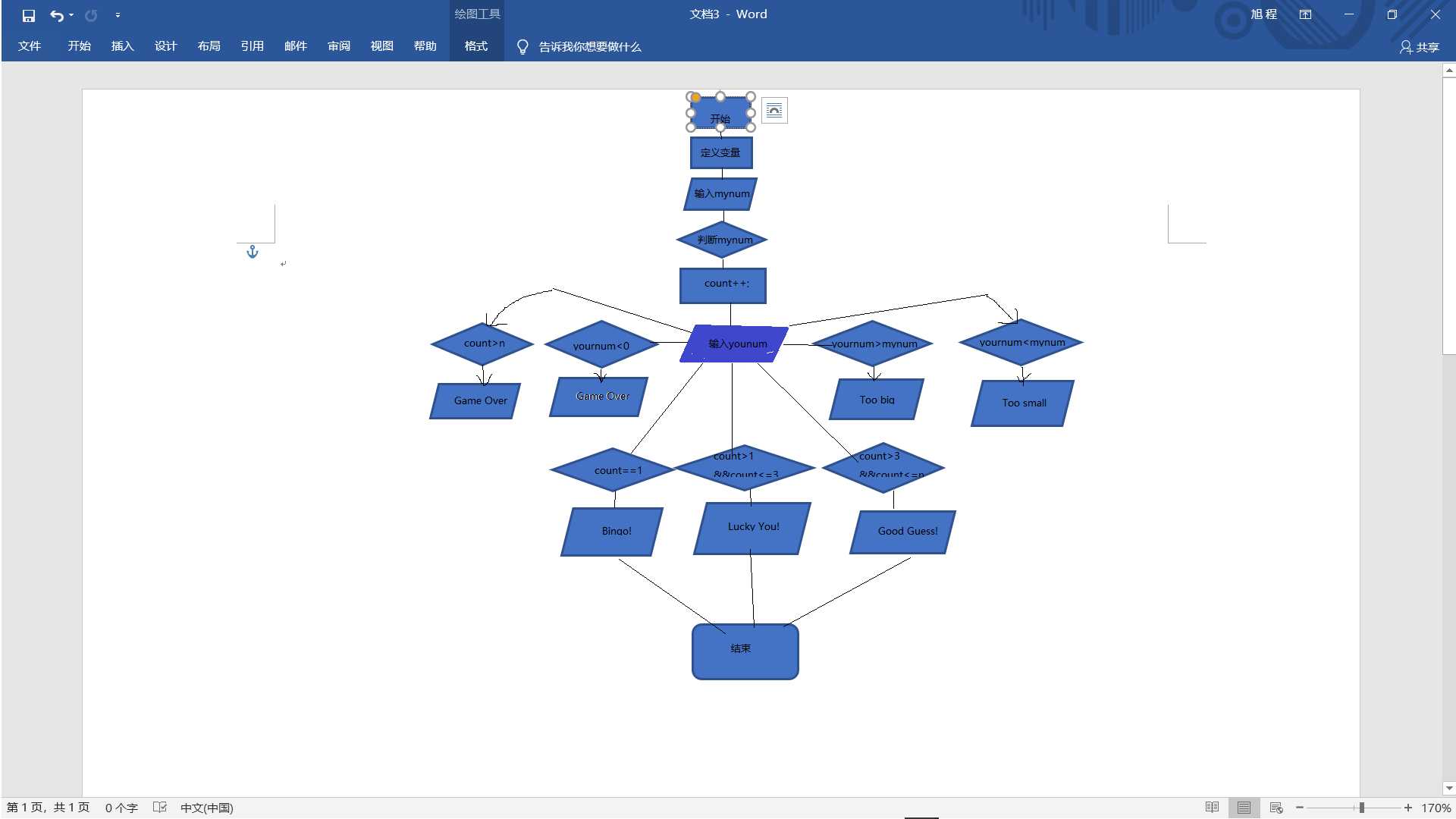
Task: Switch to the 引用 ribbon tab
Action: click(x=252, y=46)
